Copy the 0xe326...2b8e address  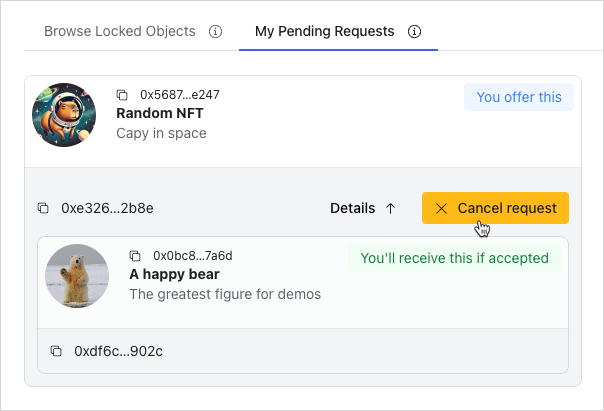coord(43,208)
